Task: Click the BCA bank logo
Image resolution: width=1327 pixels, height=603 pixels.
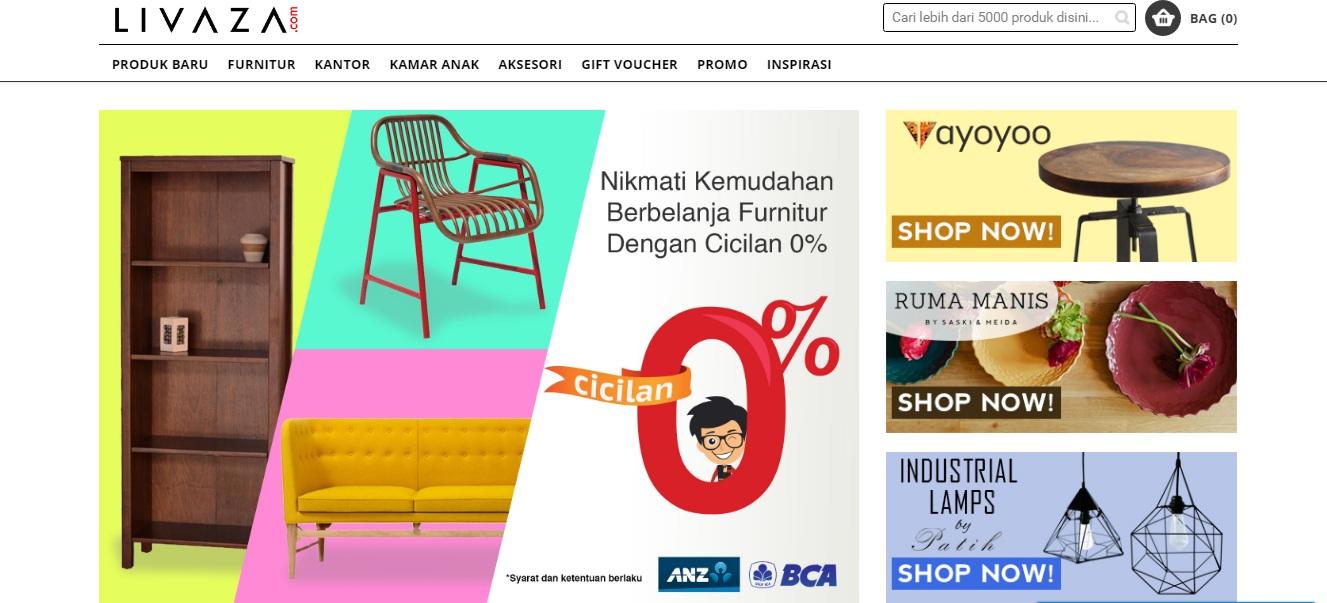Action: [x=794, y=575]
